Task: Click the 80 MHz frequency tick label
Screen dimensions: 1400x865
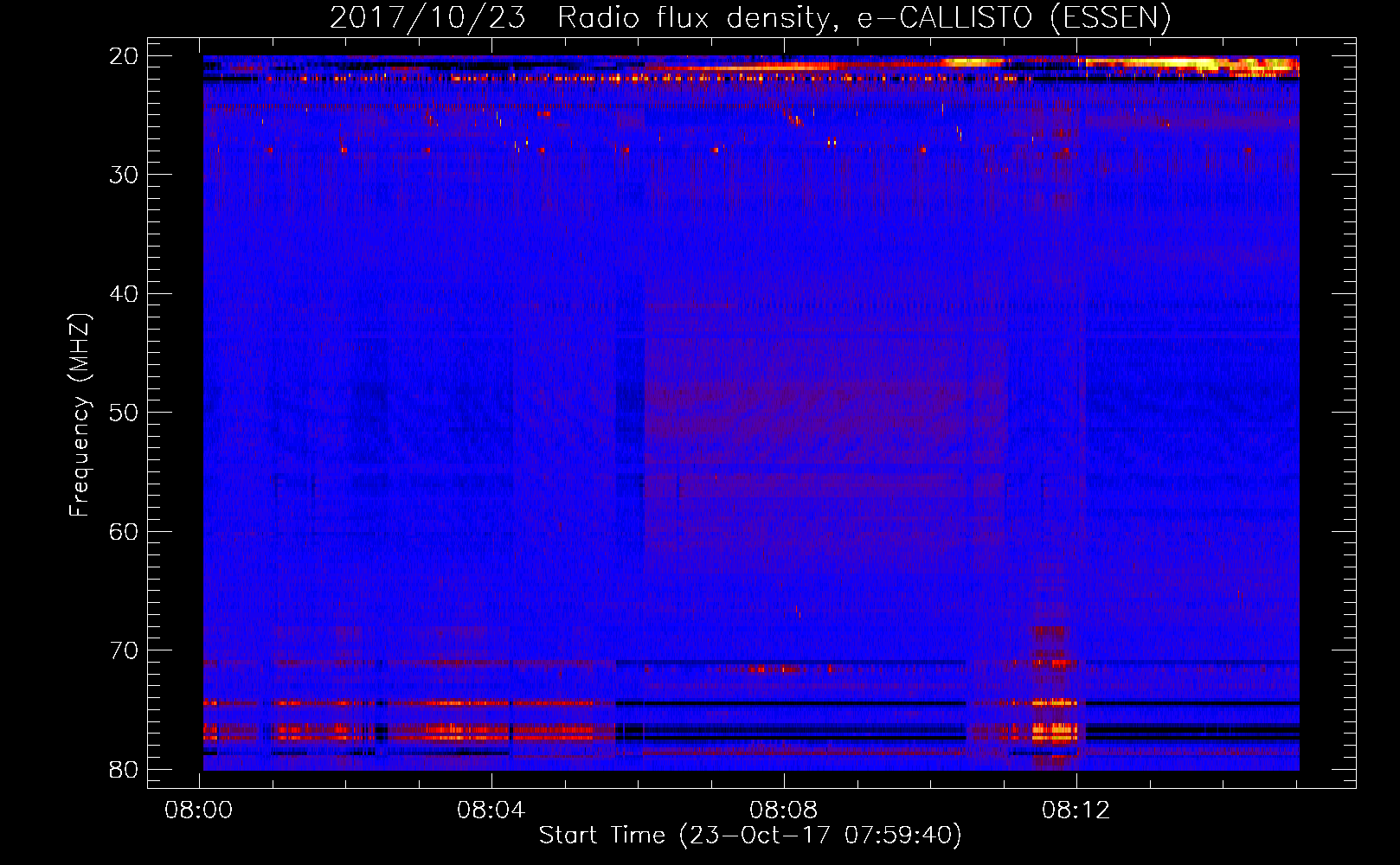Action: (x=124, y=770)
